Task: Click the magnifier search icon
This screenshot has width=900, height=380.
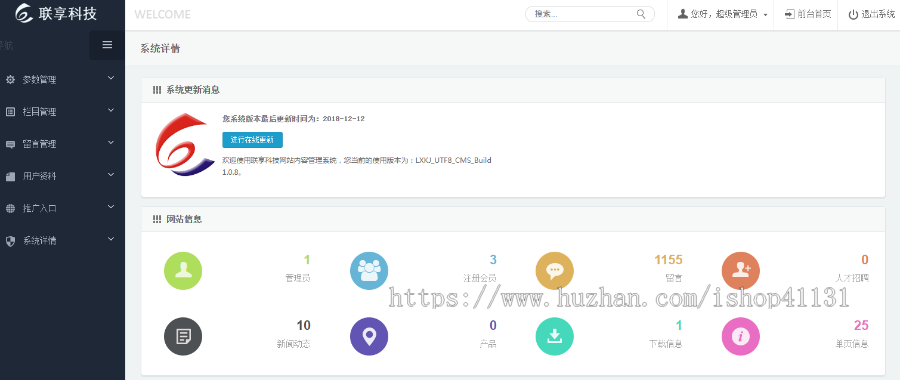Action: [x=641, y=14]
